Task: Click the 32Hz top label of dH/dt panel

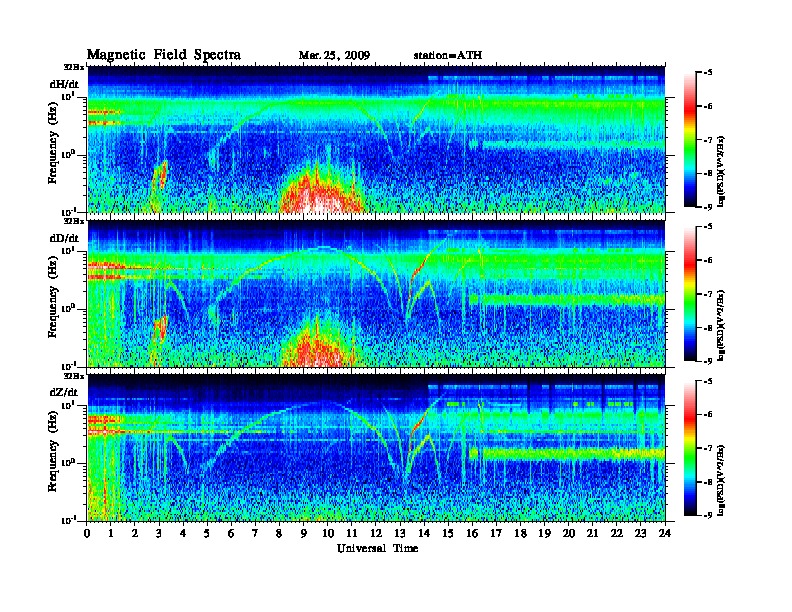Action: click(x=74, y=66)
